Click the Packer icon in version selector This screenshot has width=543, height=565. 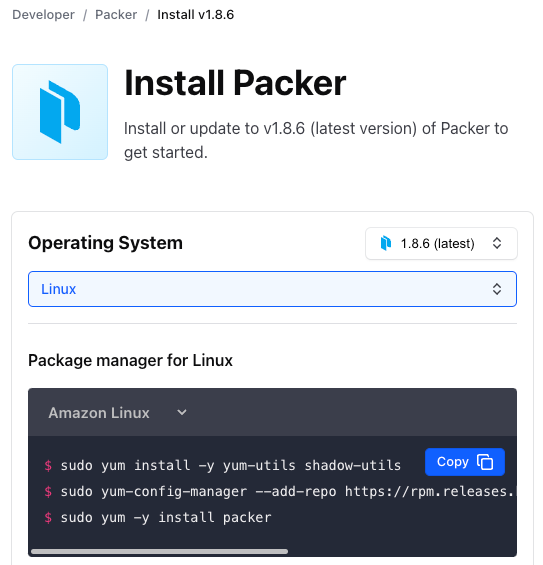click(x=386, y=243)
